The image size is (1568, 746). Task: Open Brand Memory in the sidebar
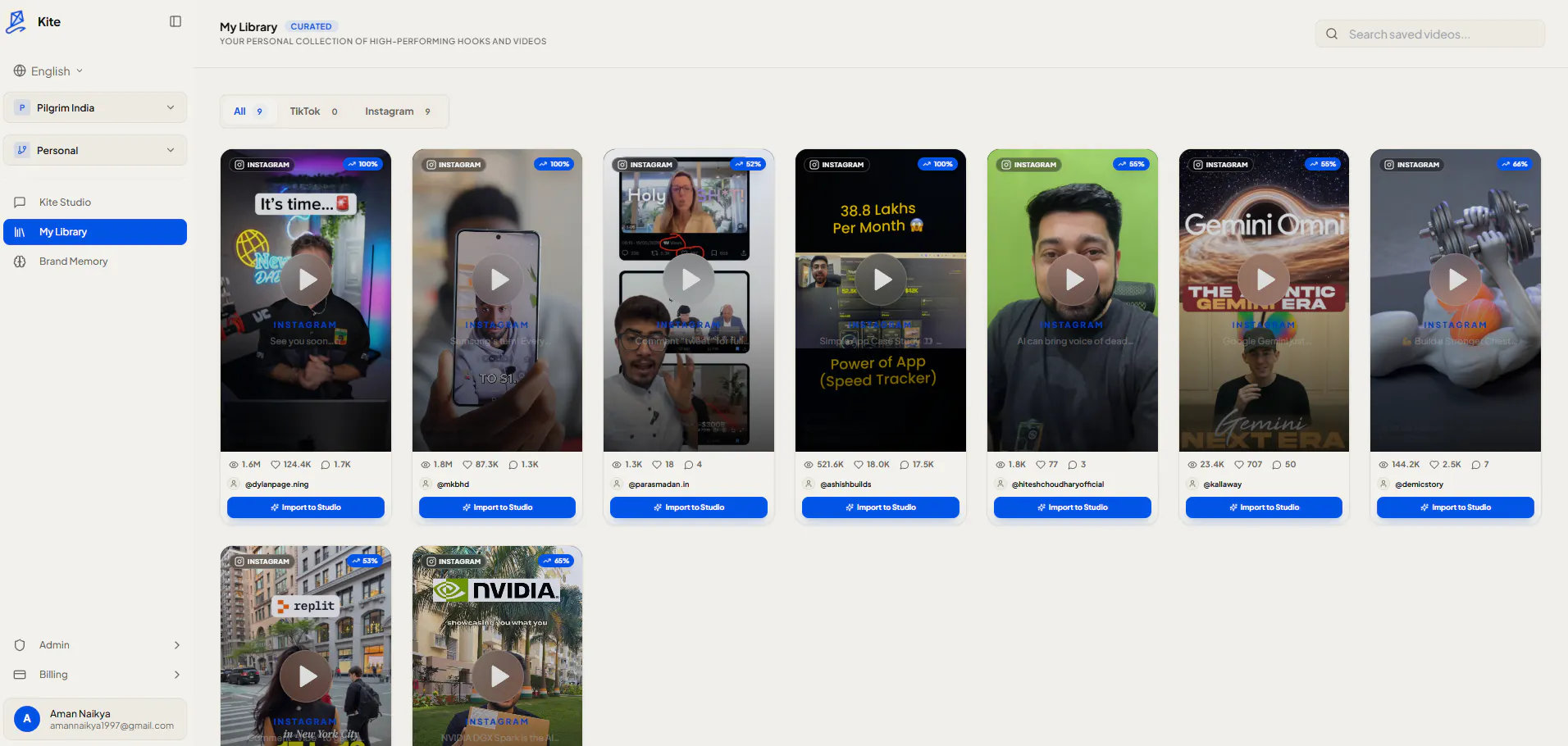95,262
